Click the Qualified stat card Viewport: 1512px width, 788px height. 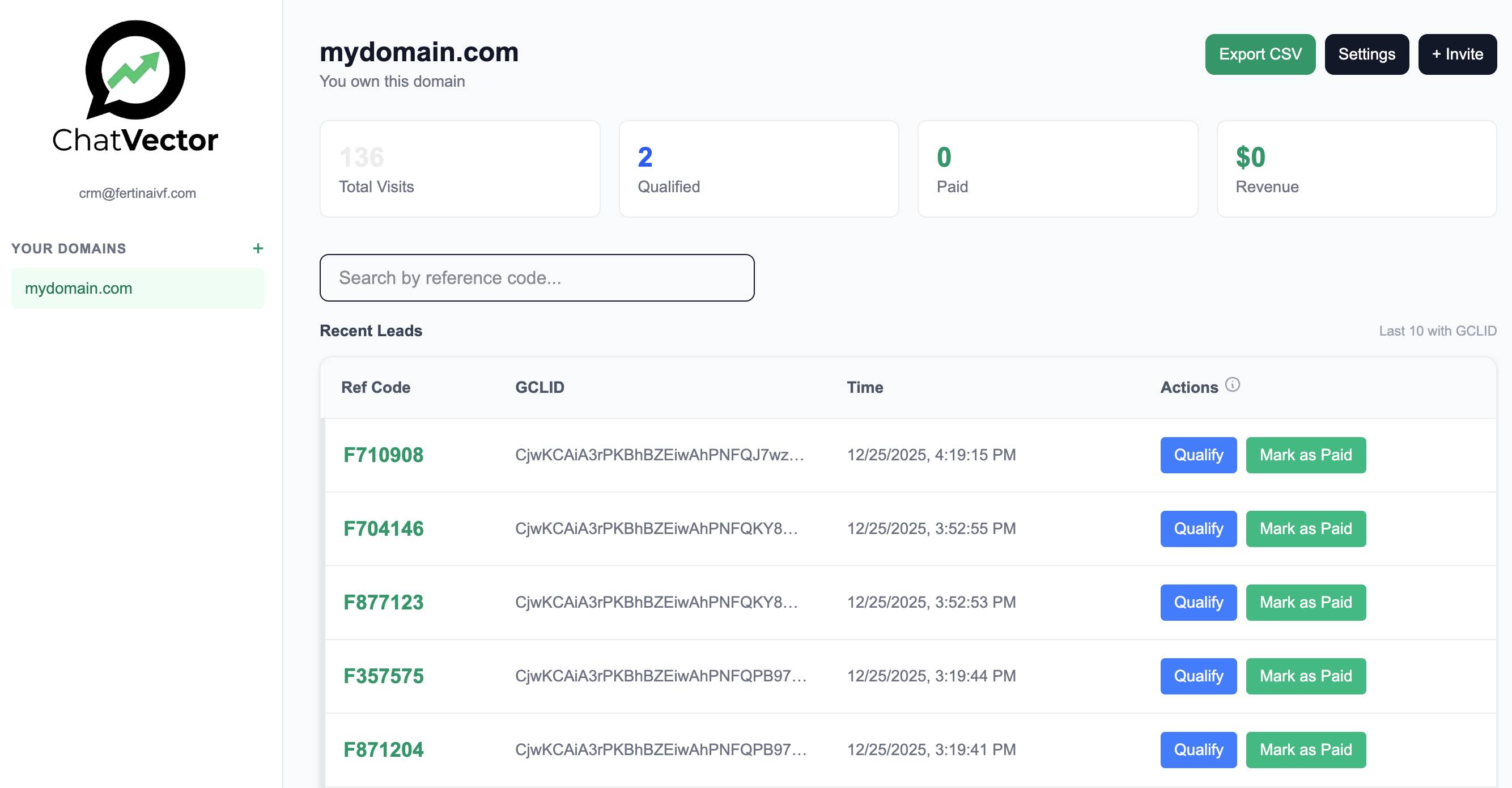[x=758, y=169]
